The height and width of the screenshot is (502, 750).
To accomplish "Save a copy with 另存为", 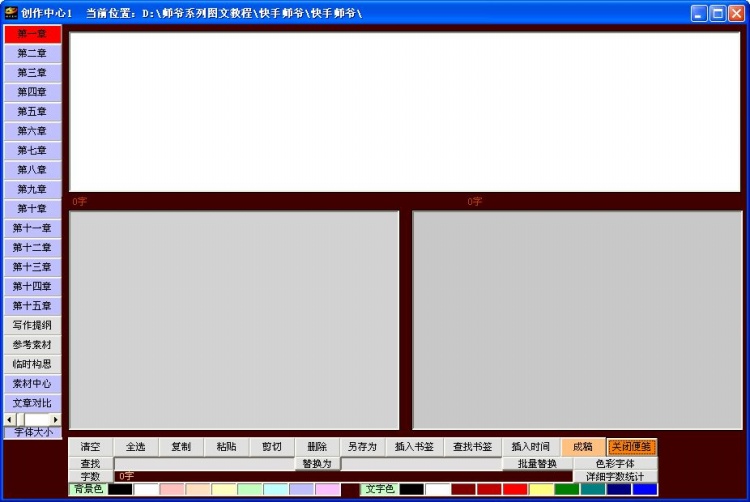I will pyautogui.click(x=363, y=447).
